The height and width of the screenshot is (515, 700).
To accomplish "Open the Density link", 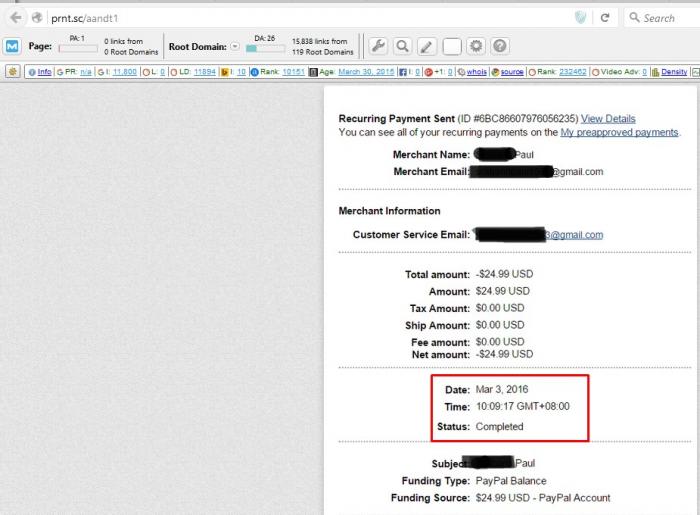I will (x=674, y=71).
